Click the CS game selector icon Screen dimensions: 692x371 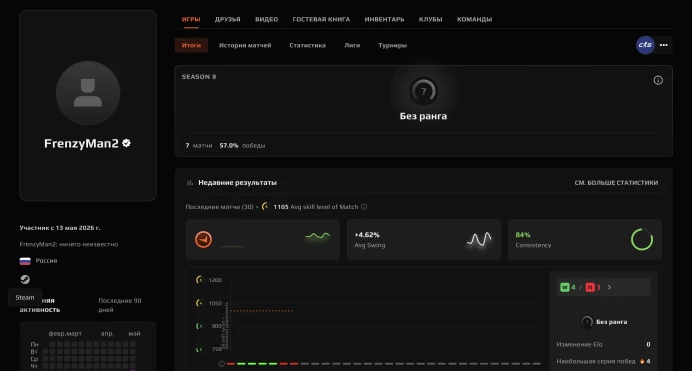(645, 45)
